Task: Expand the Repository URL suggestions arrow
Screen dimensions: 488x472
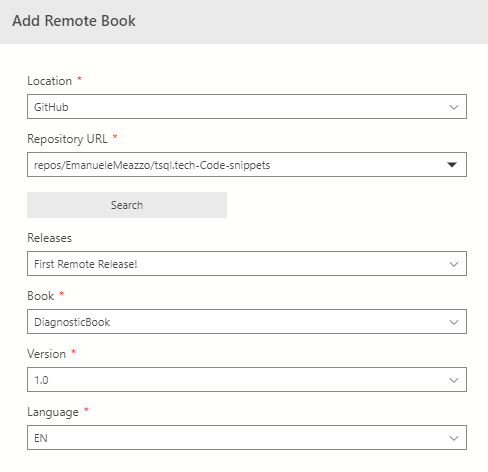Action: tap(452, 165)
